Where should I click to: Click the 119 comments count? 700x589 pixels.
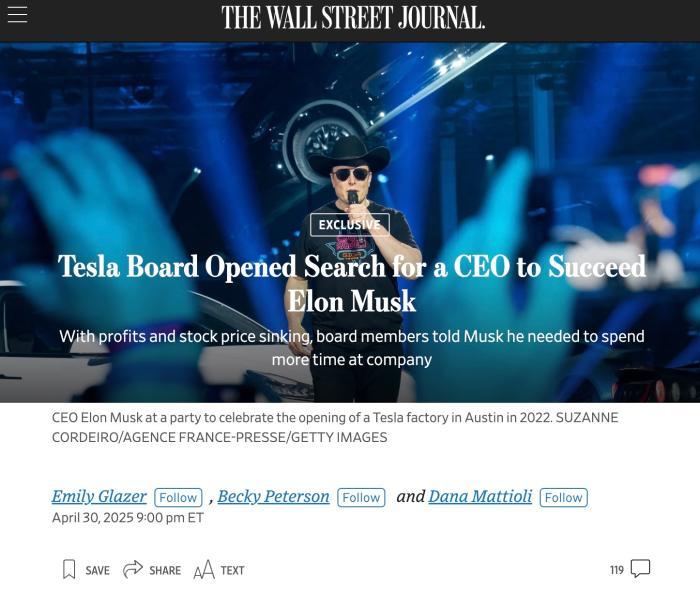[x=617, y=570]
